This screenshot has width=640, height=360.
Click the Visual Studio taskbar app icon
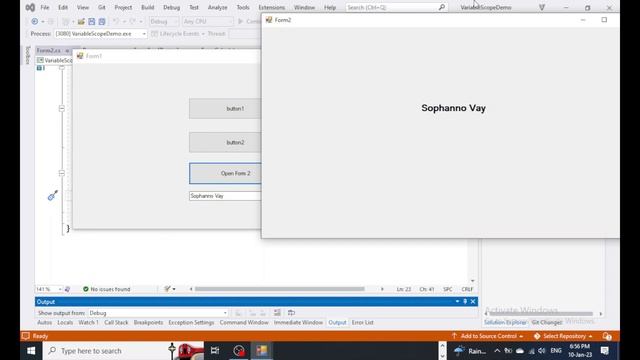click(x=262, y=351)
